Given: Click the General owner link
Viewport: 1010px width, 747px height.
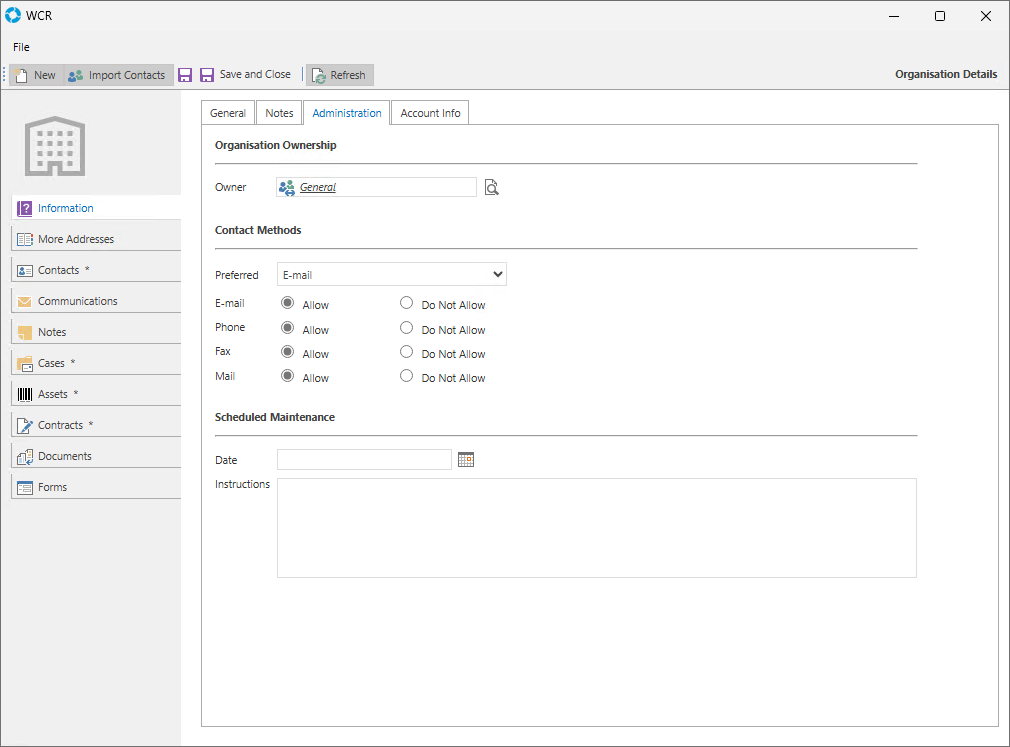Looking at the screenshot, I should point(318,187).
